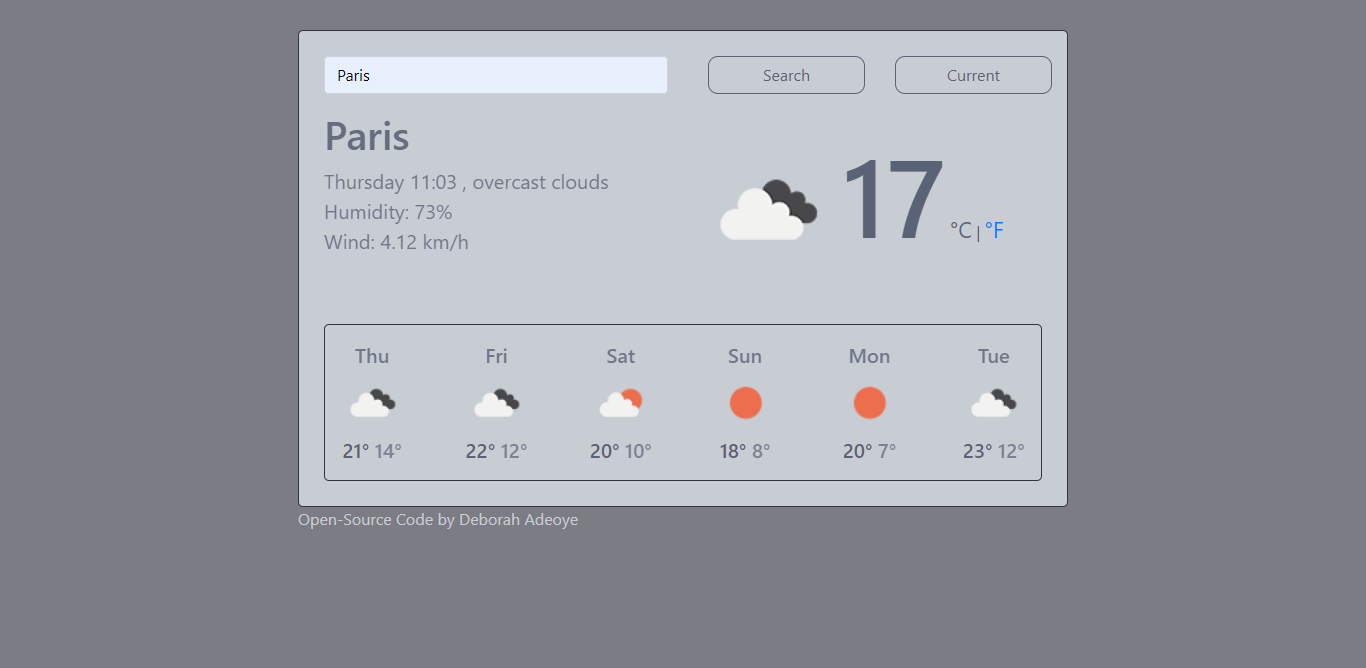Focus the city input containing Paris

point(496,75)
